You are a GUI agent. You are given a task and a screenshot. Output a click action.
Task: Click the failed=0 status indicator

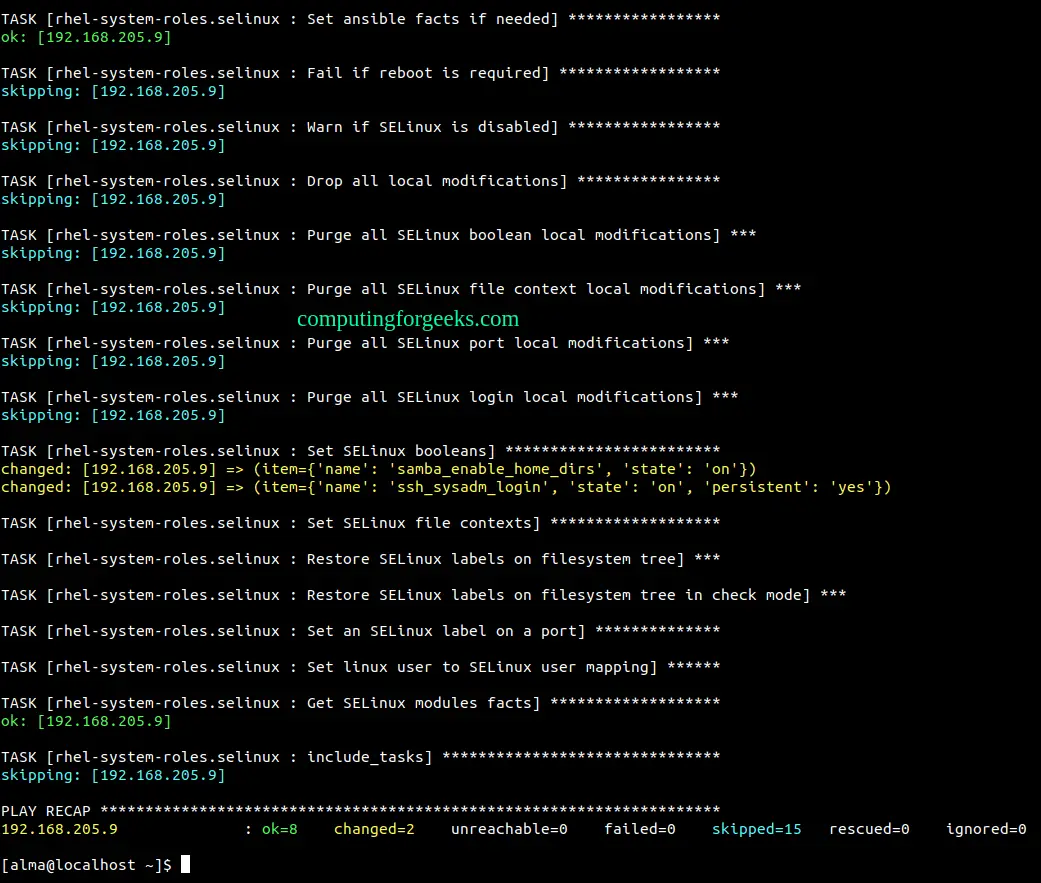[639, 828]
